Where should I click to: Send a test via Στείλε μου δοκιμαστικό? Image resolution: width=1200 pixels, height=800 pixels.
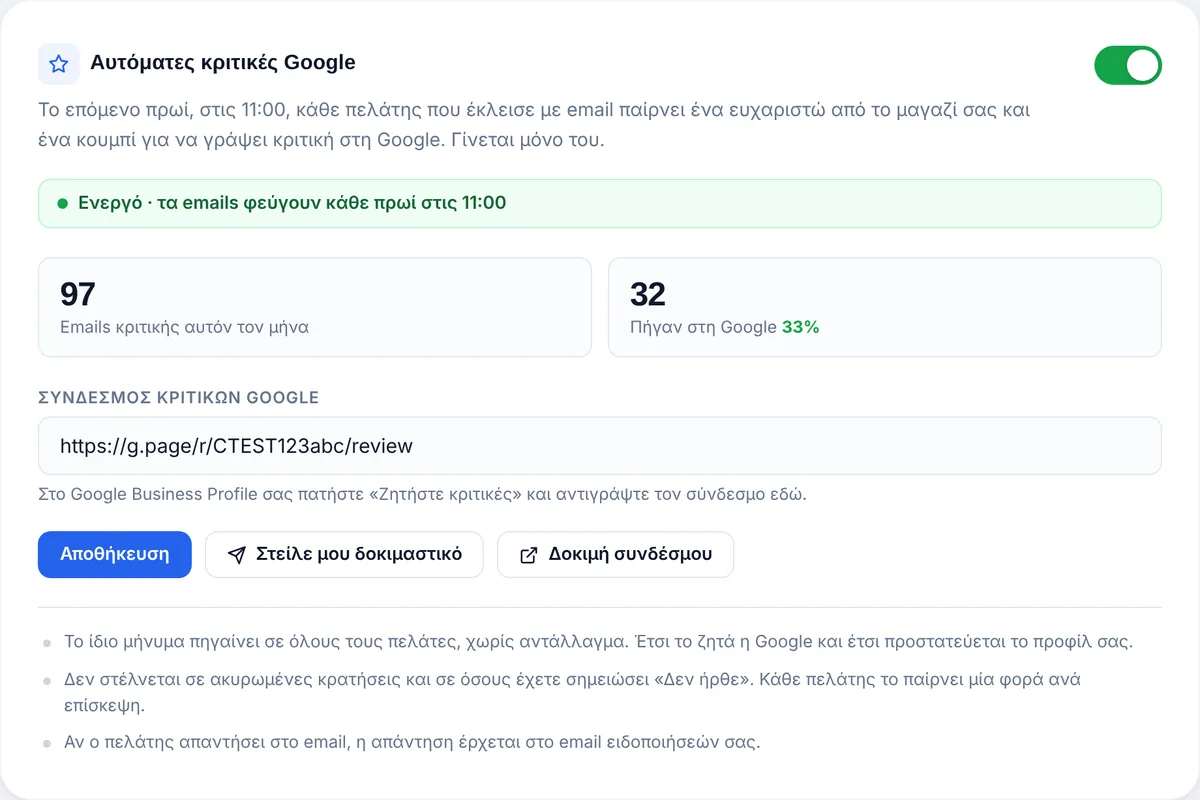click(344, 554)
